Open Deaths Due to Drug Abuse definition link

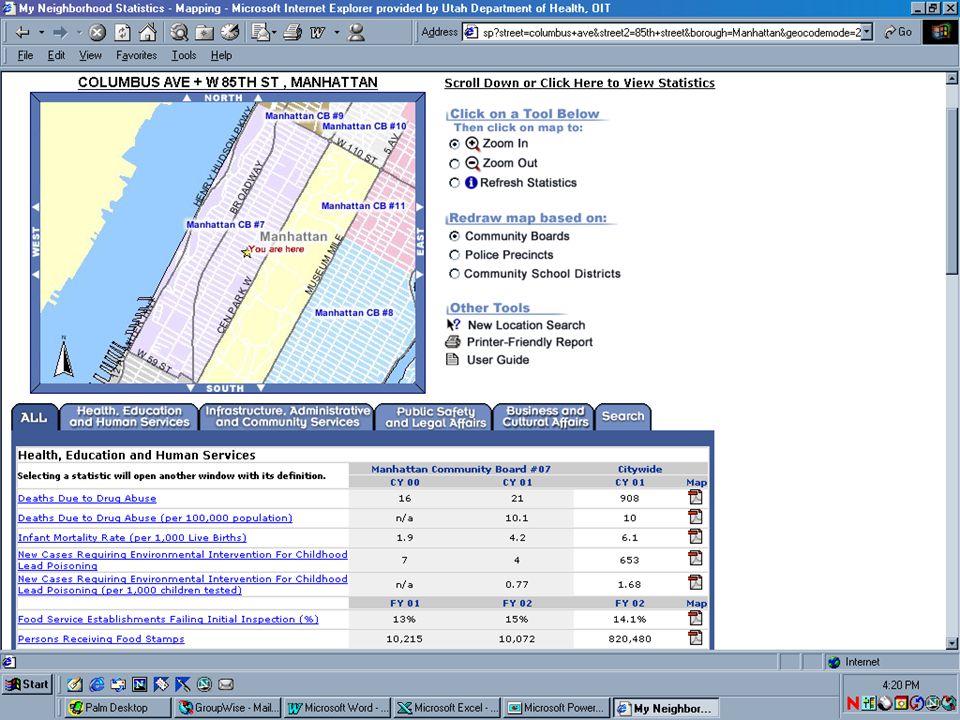click(x=87, y=498)
